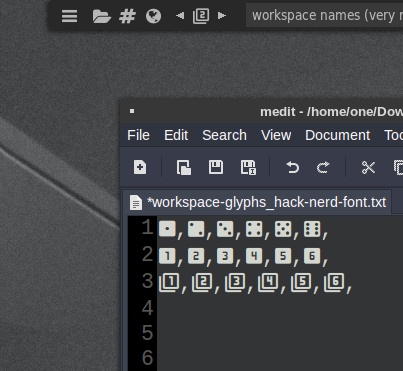Click the one-dot dice glyph on line 1
This screenshot has height=371, width=403.
pos(167,229)
